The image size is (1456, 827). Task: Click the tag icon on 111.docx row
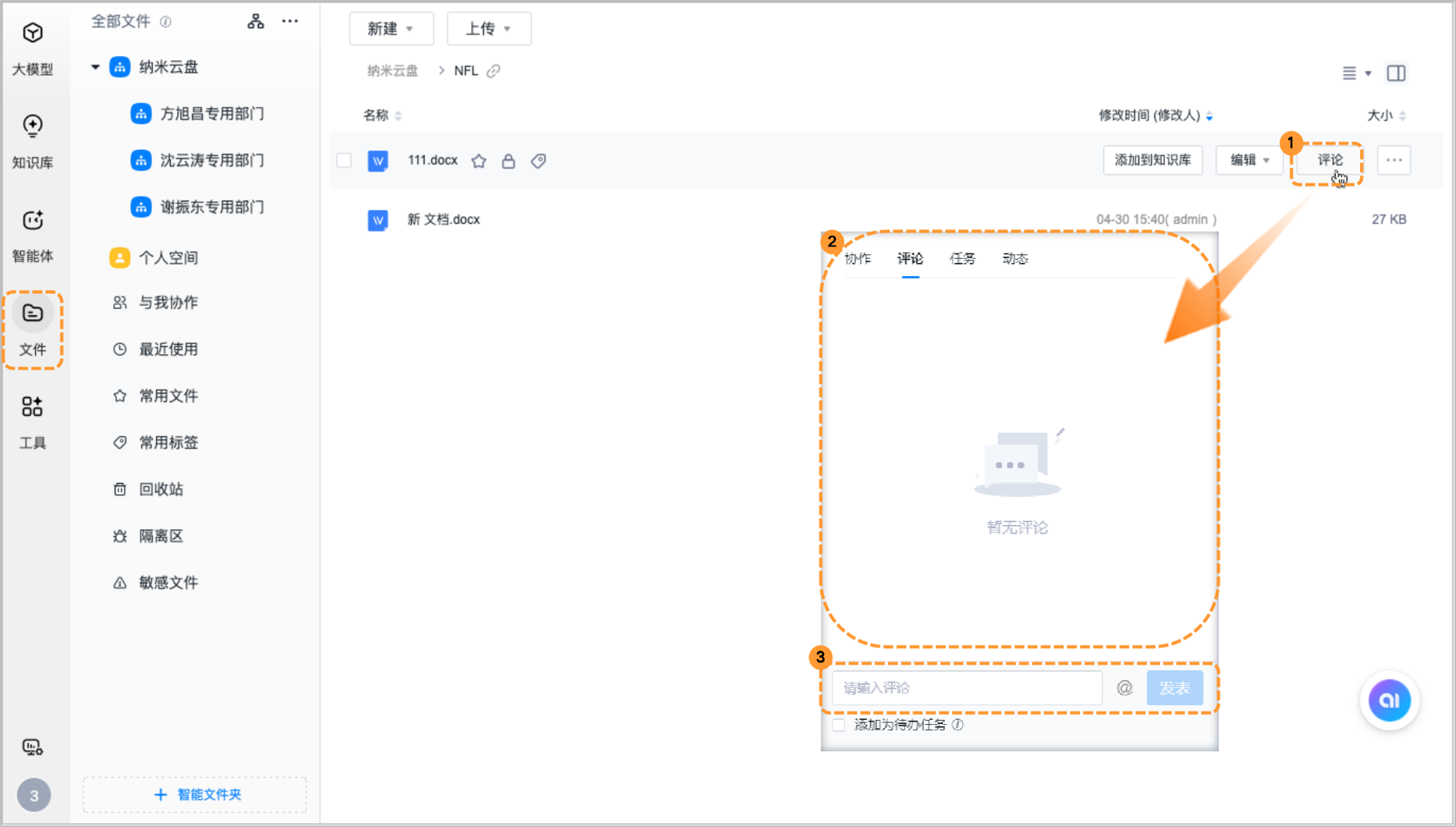click(x=538, y=160)
